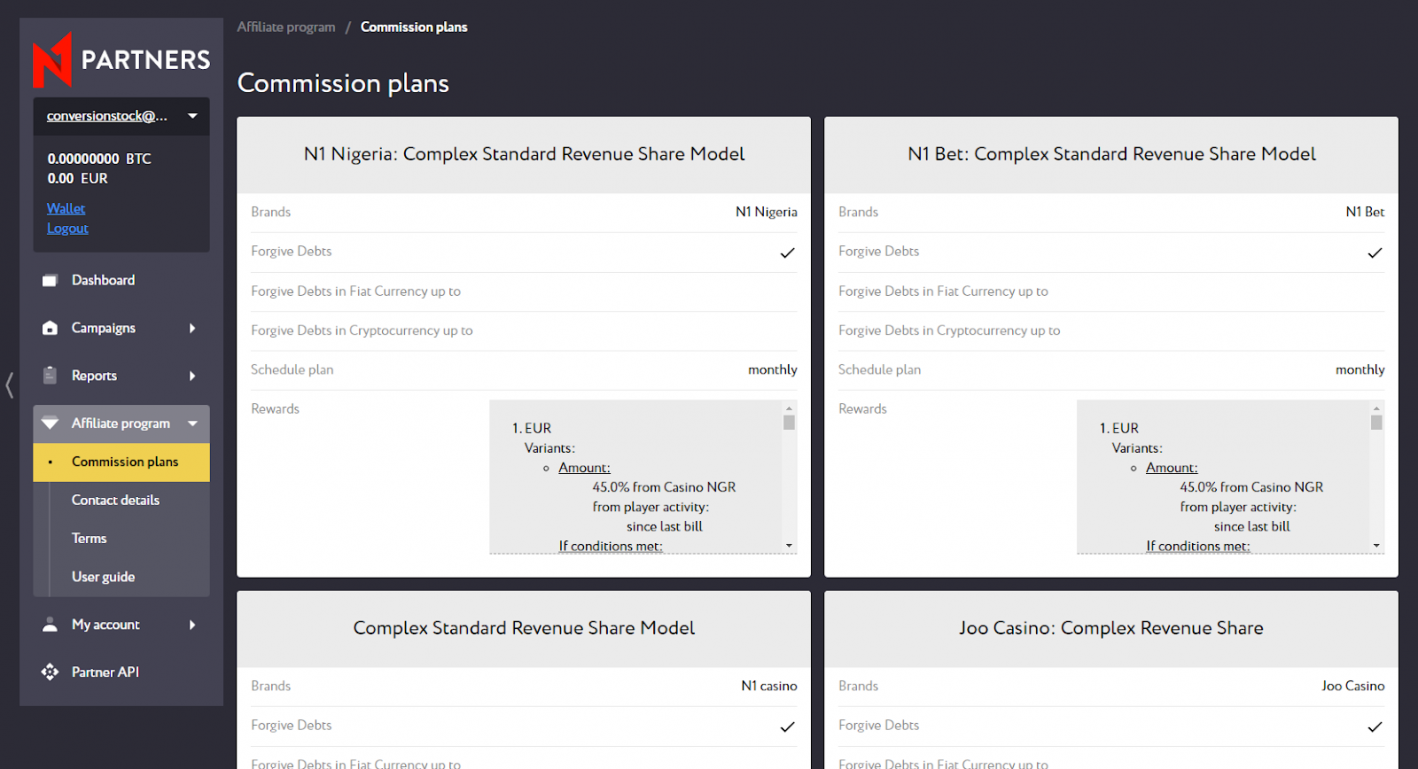Collapse the Affiliate program menu arrow
This screenshot has height=769, width=1418.
pyautogui.click(x=192, y=424)
